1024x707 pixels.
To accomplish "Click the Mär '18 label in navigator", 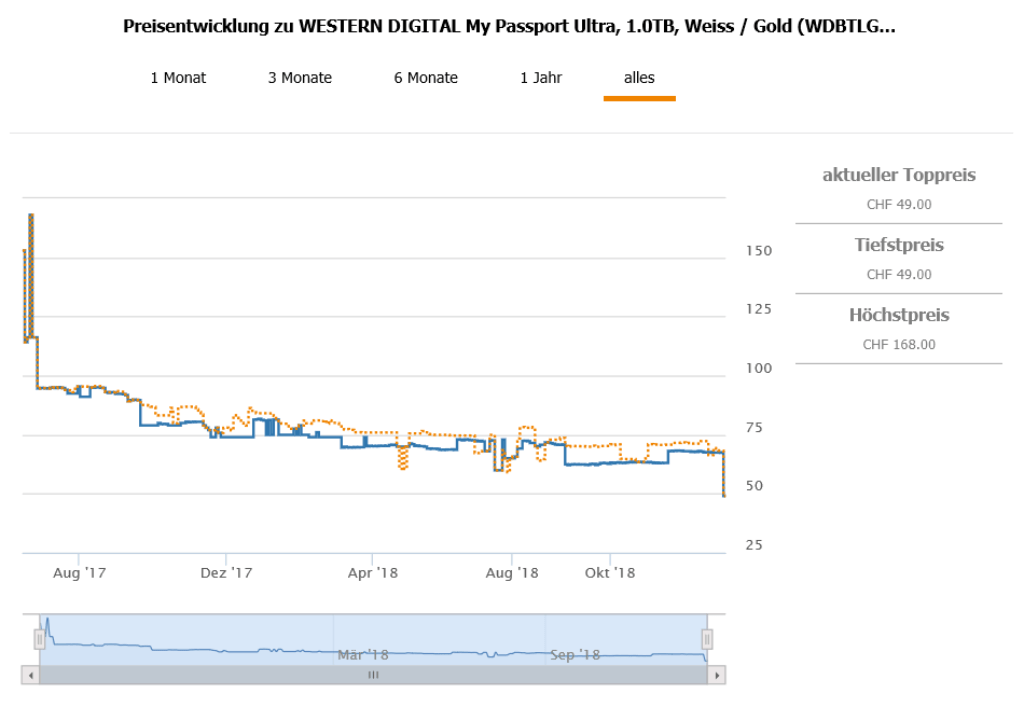I will pos(362,655).
